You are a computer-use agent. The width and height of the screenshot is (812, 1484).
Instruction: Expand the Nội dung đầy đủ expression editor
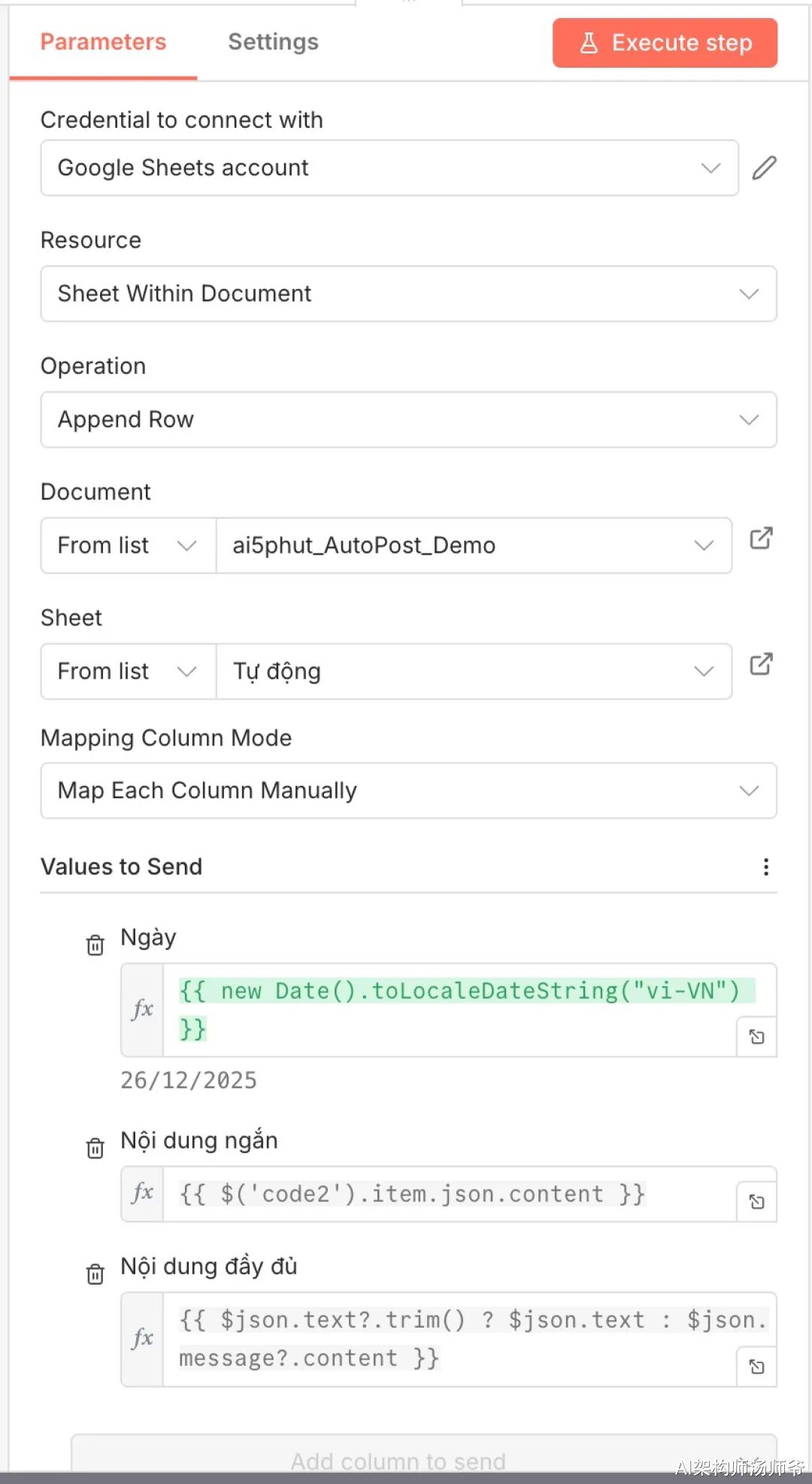pyautogui.click(x=756, y=1367)
